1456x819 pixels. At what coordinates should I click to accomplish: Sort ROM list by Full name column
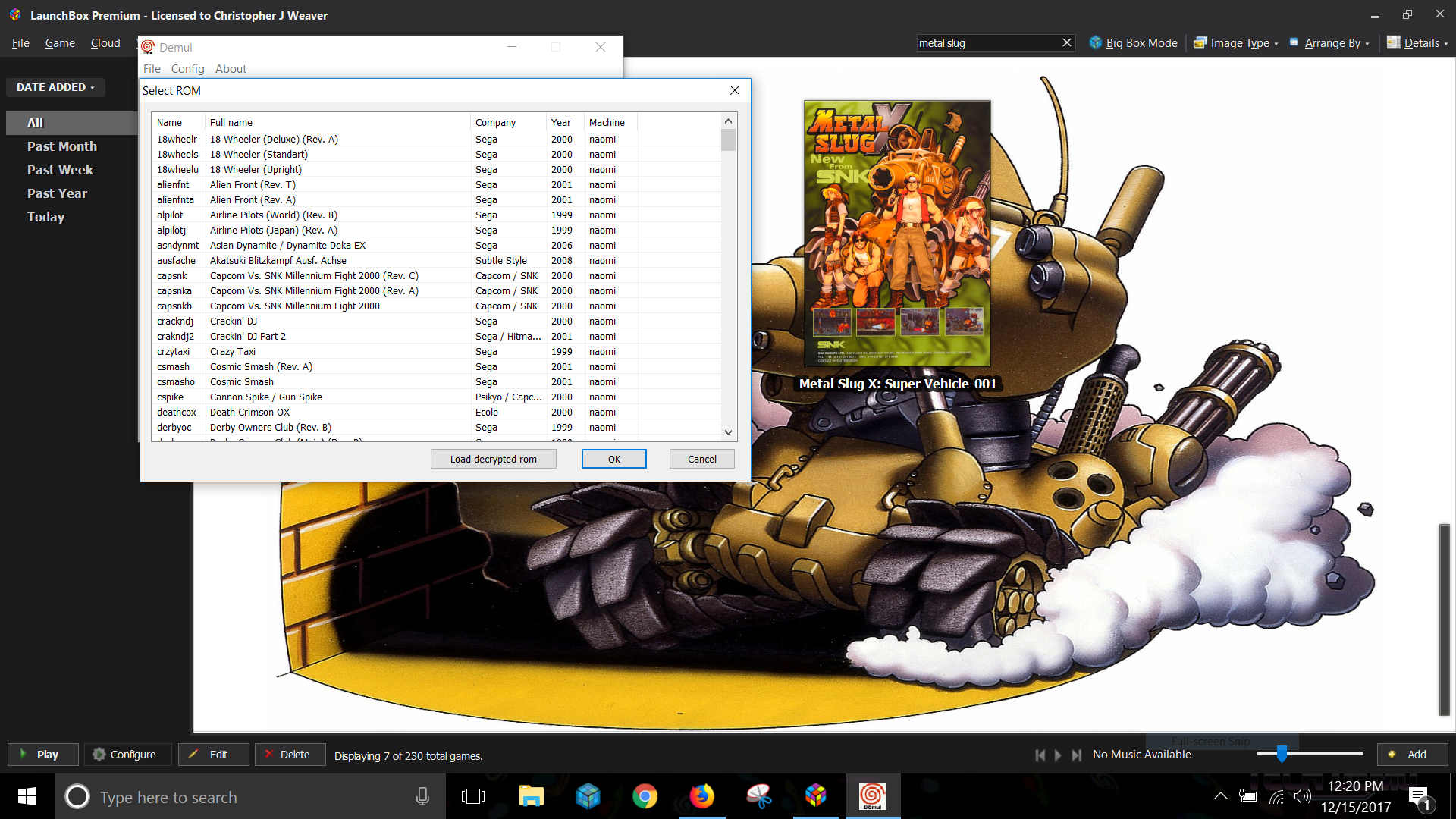pos(337,122)
